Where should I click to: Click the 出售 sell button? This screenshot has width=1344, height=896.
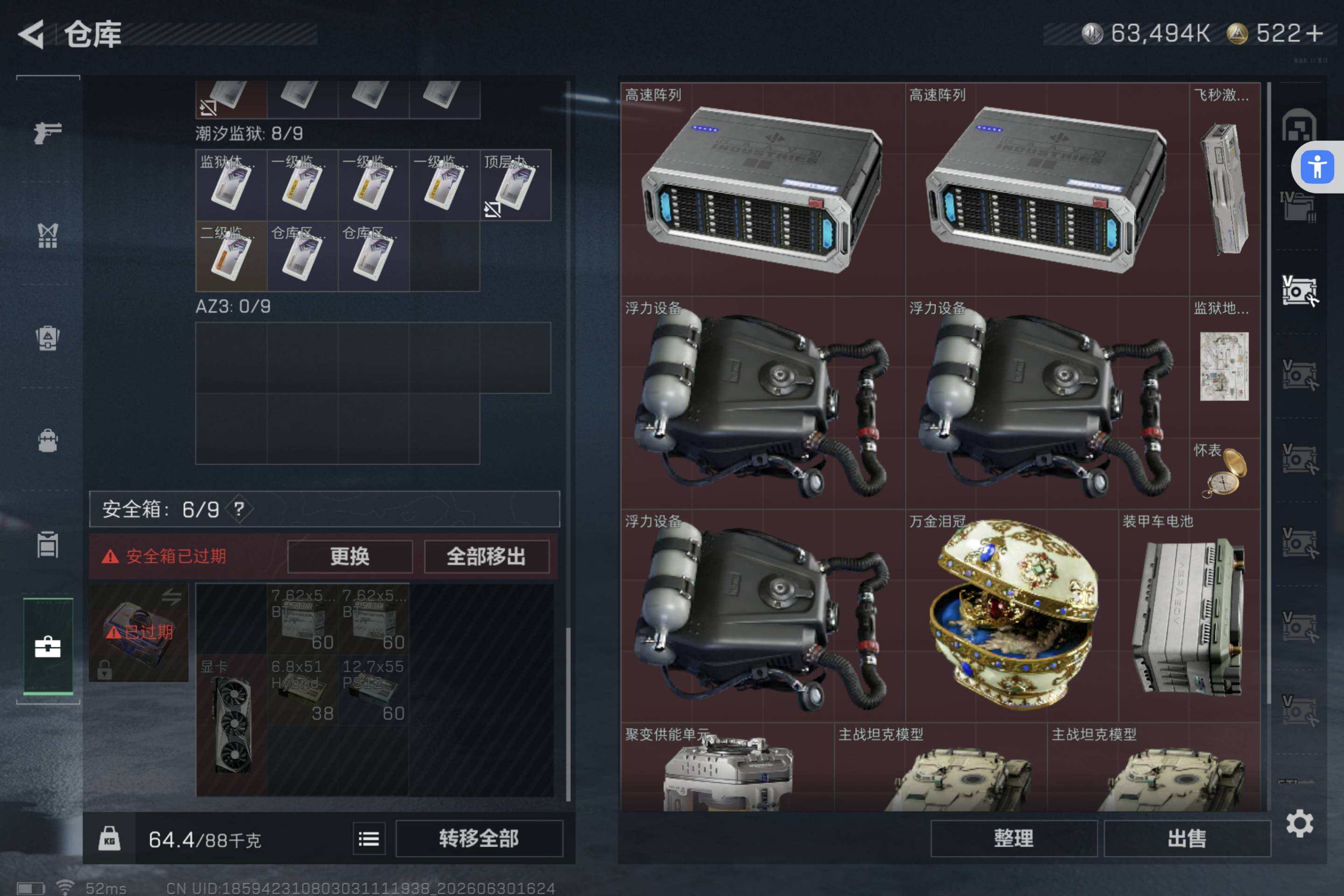point(1187,838)
